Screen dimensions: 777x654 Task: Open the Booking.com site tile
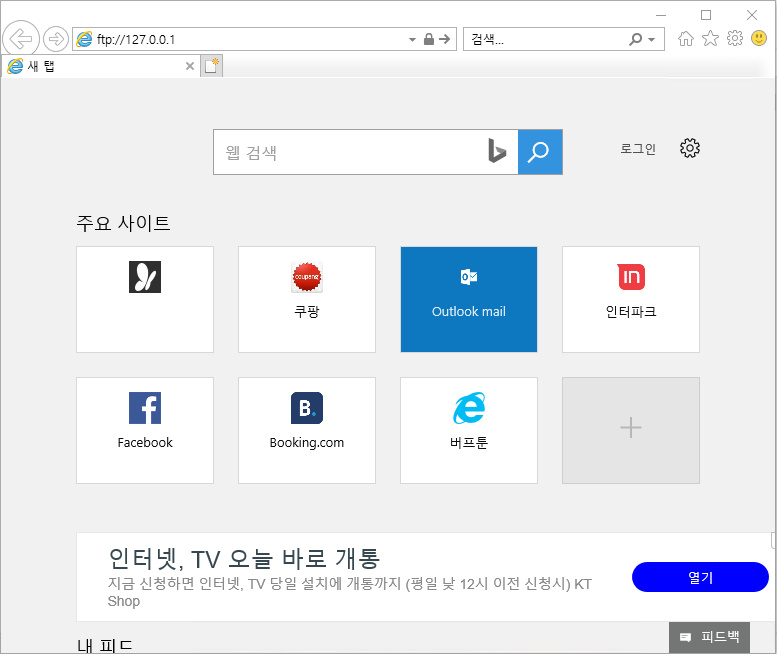(307, 430)
